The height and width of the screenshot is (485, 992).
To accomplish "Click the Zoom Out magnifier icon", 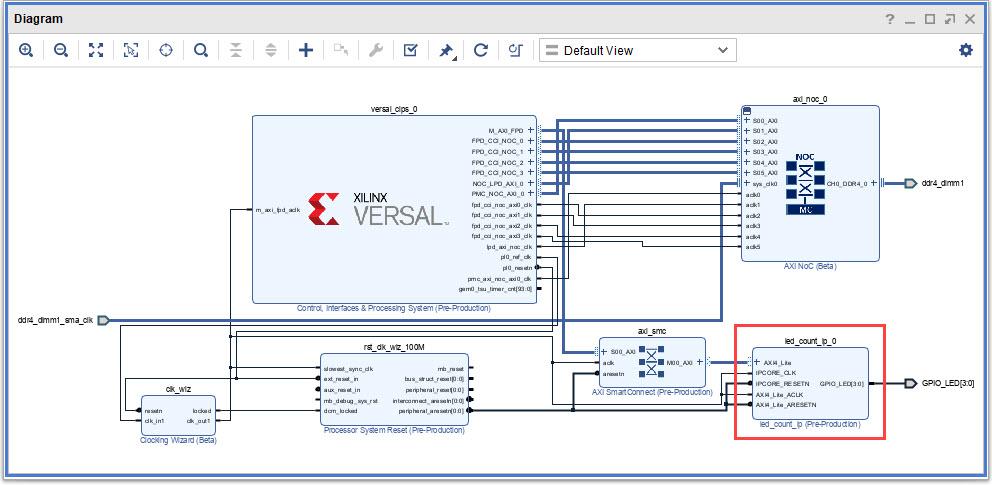I will (x=60, y=50).
